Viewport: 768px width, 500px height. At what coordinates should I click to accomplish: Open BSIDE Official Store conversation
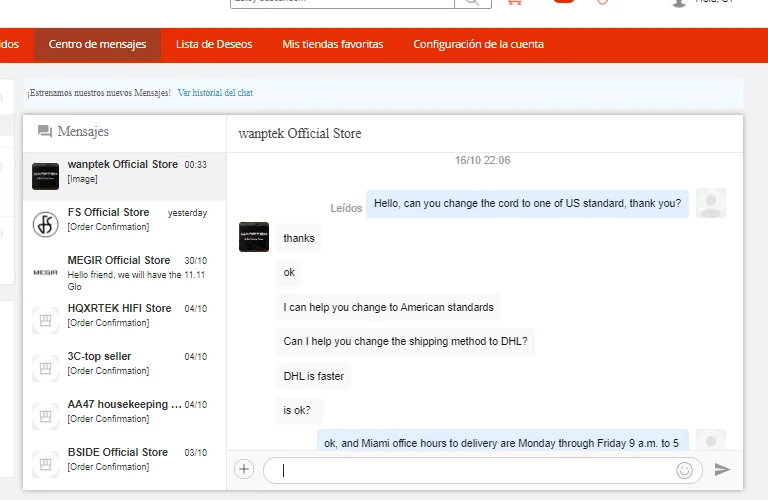pyautogui.click(x=124, y=464)
